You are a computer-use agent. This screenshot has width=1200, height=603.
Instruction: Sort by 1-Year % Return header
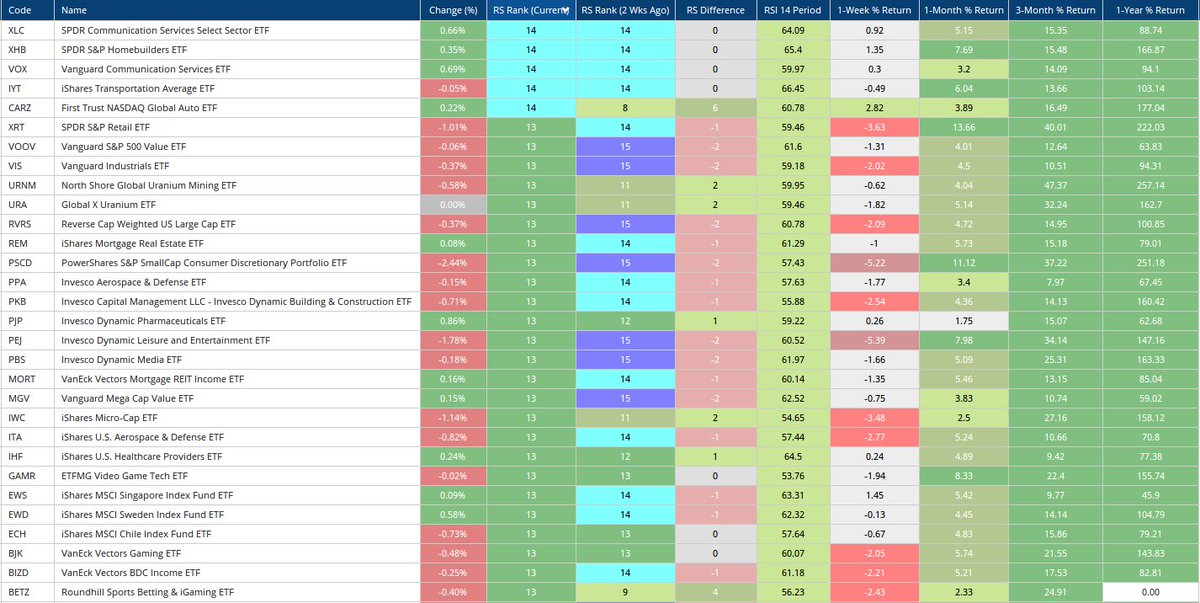[x=1151, y=10]
